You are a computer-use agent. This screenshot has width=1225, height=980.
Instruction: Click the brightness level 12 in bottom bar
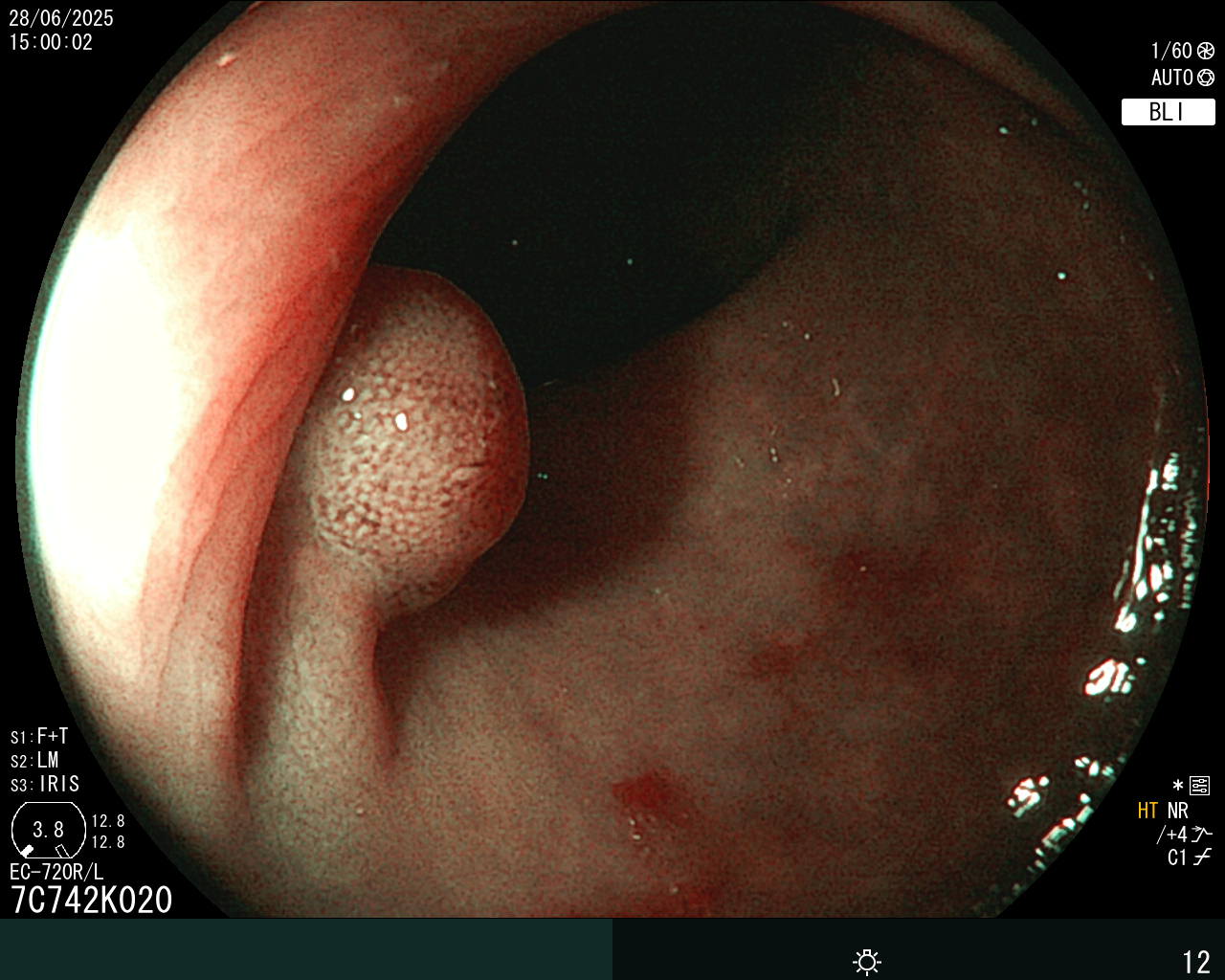1196,962
